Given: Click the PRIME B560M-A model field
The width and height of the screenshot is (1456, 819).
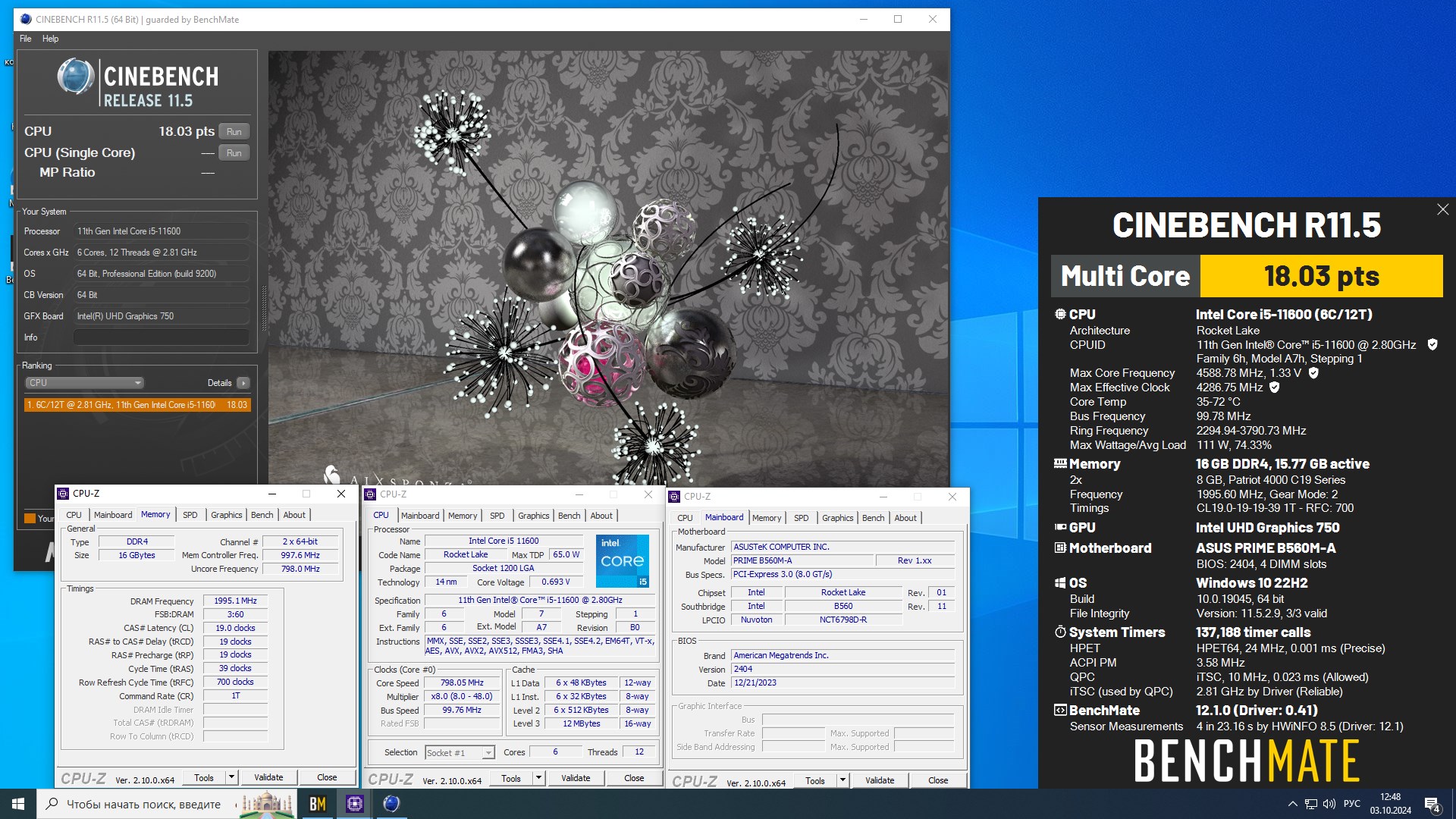Looking at the screenshot, I should coord(801,560).
